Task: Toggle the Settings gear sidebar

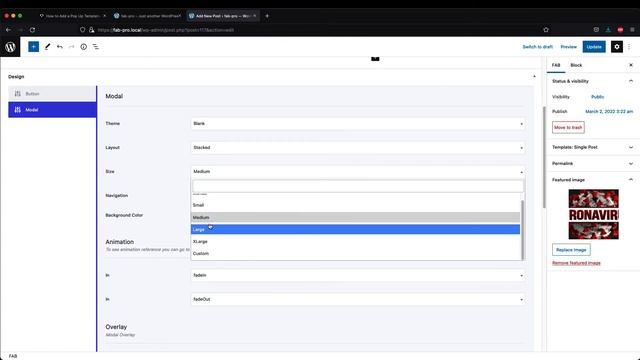Action: [x=617, y=47]
